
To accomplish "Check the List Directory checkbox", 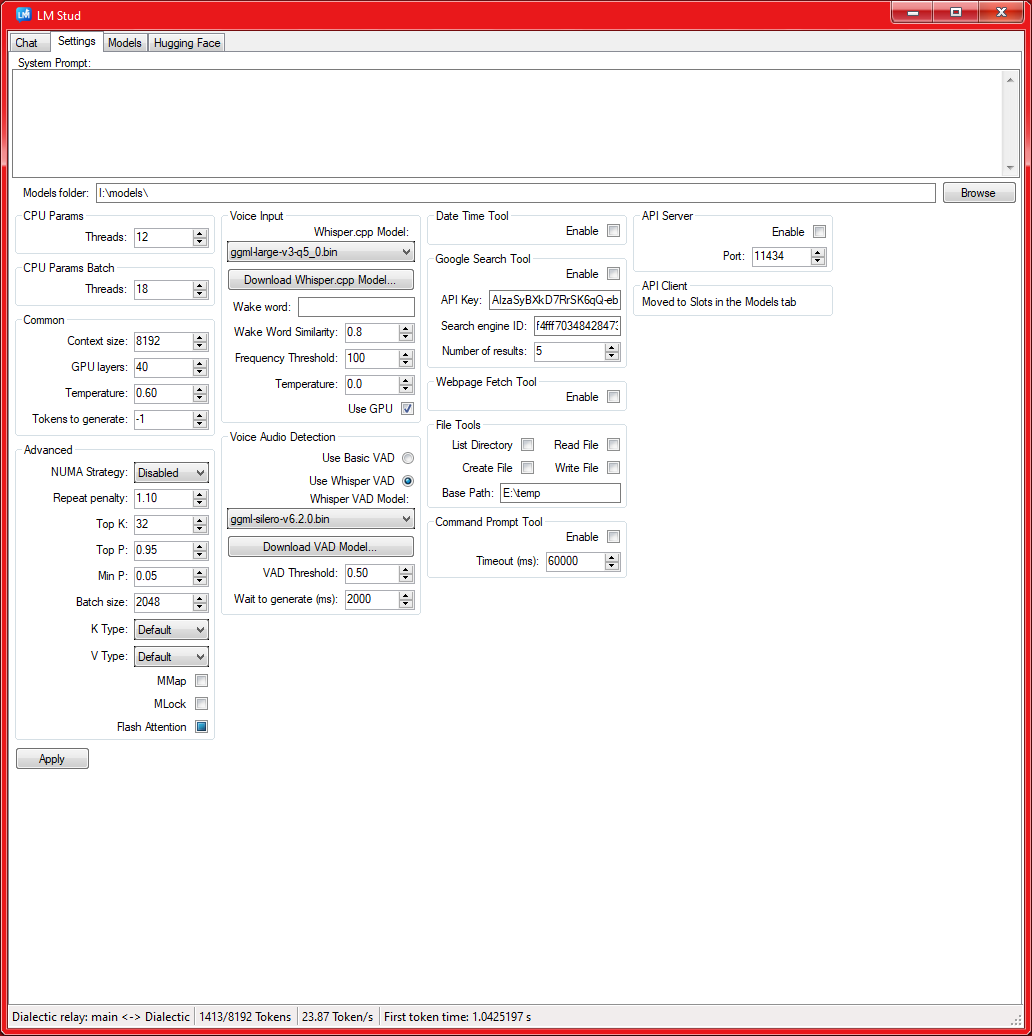I will click(x=527, y=445).
